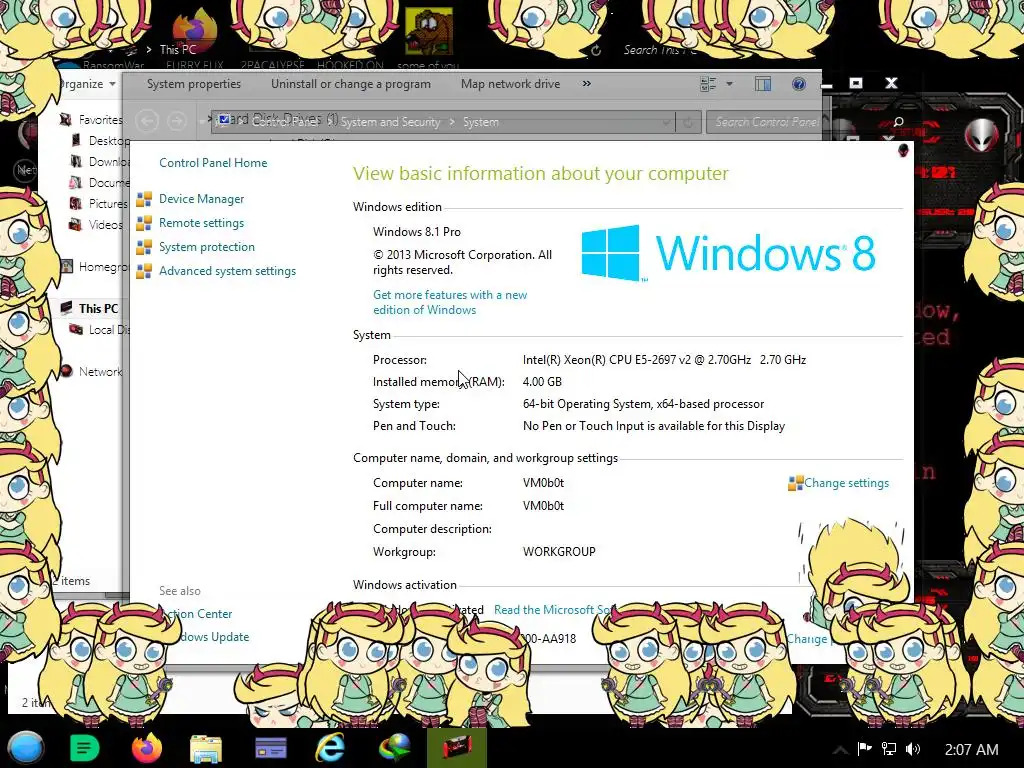This screenshot has width=1024, height=768.
Task: Open File Explorer from the taskbar
Action: click(206, 748)
